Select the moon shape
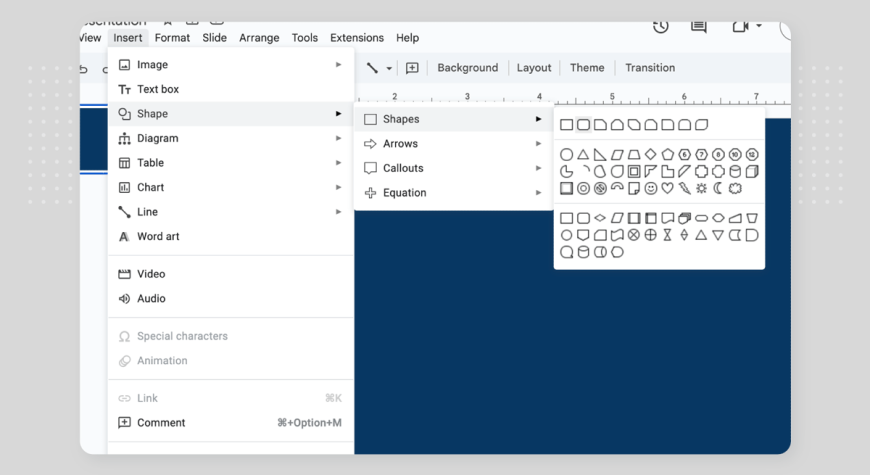Viewport: 870px width, 475px height. pos(718,189)
